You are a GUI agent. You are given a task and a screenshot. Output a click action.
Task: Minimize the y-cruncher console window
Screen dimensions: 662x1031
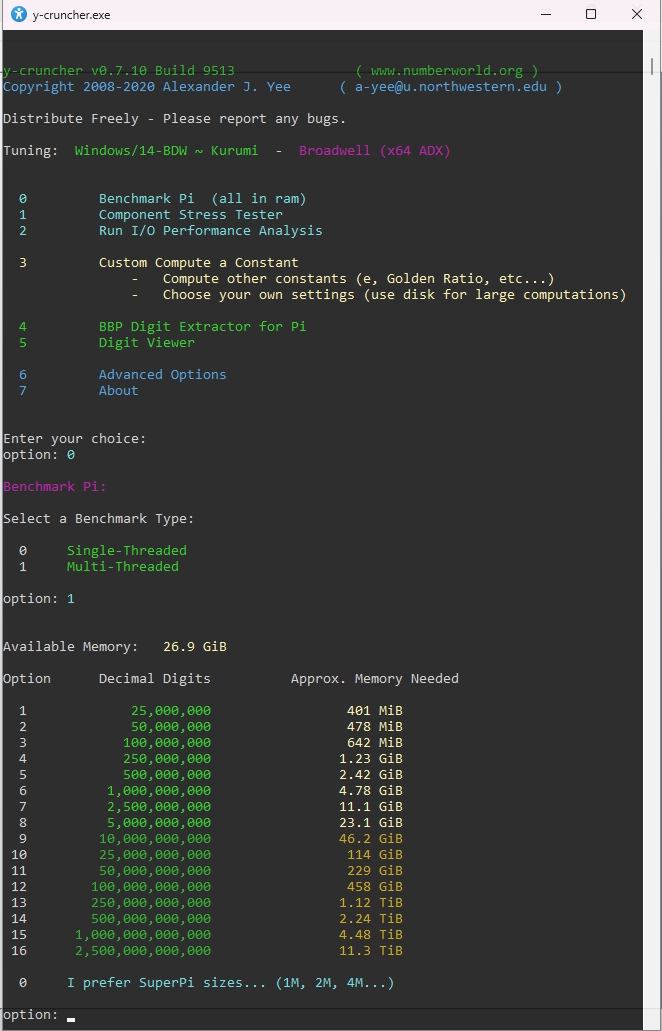(x=545, y=15)
